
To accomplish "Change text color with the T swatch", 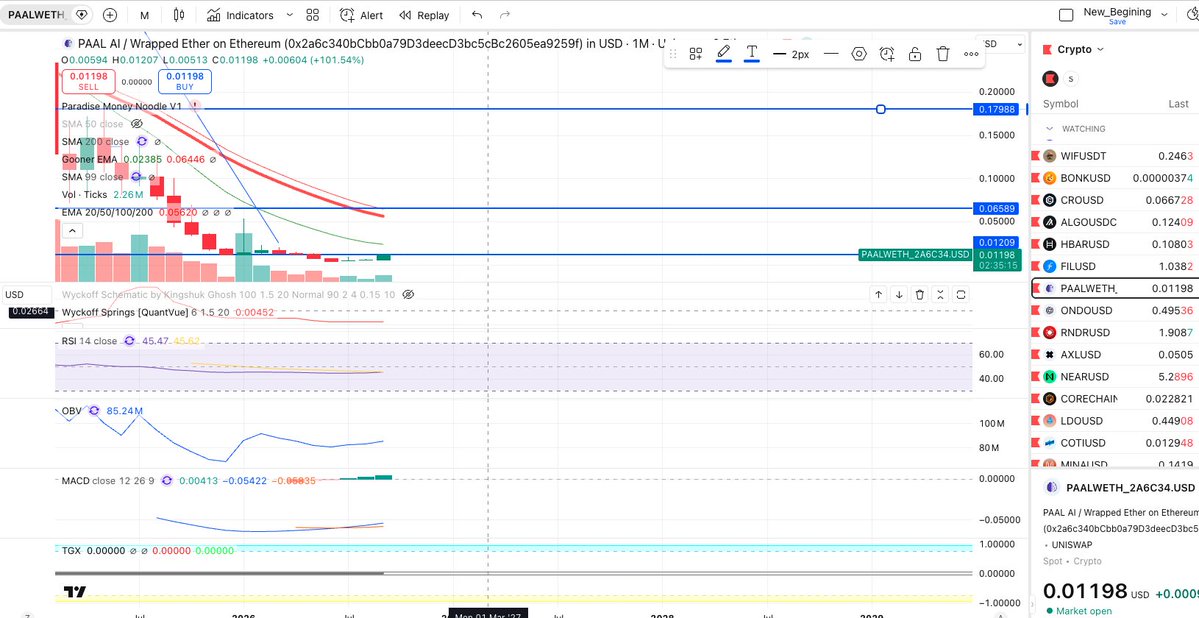I will click(752, 54).
